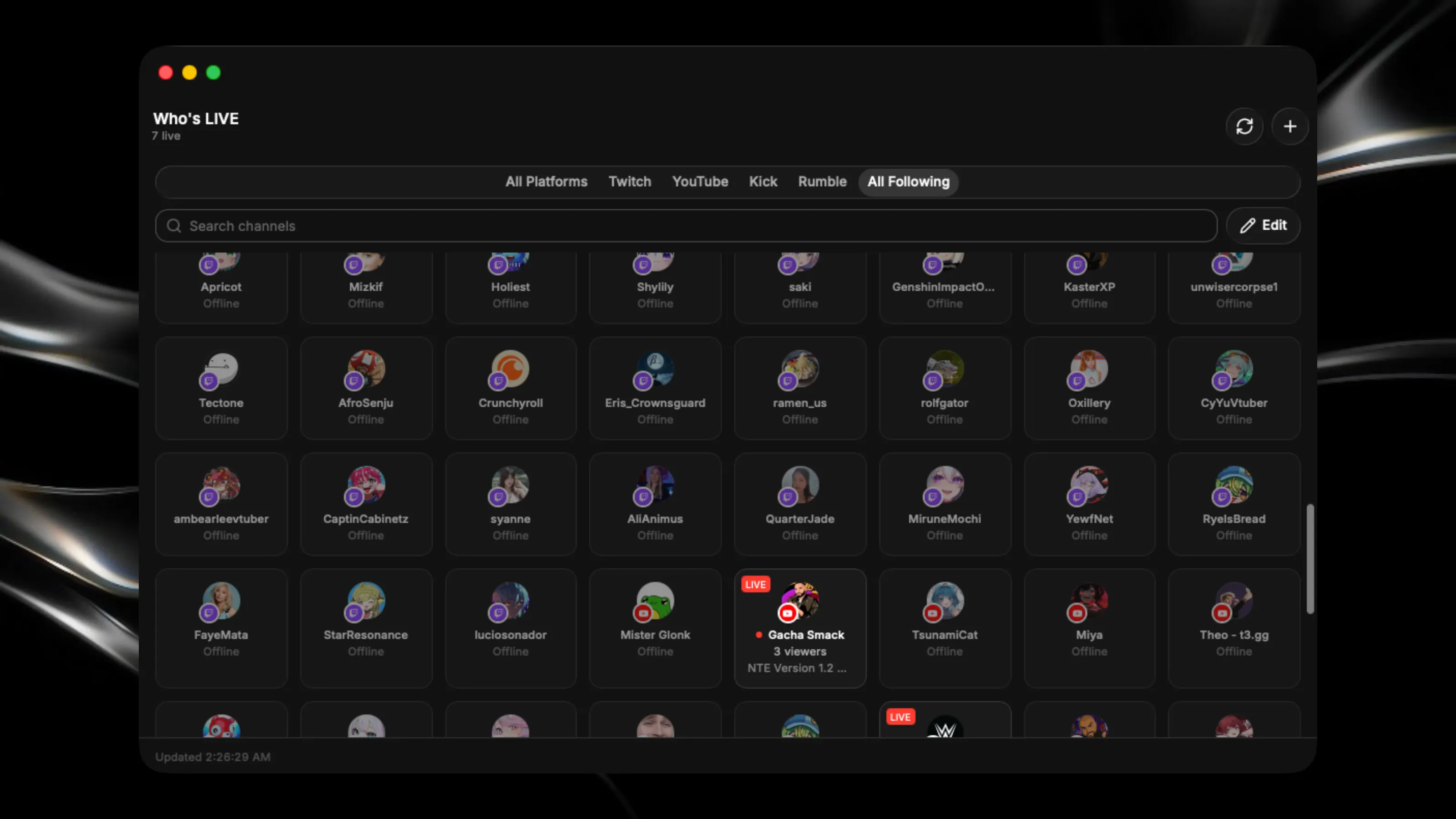The height and width of the screenshot is (819, 1456).
Task: Click the search magnifier icon
Action: [174, 226]
